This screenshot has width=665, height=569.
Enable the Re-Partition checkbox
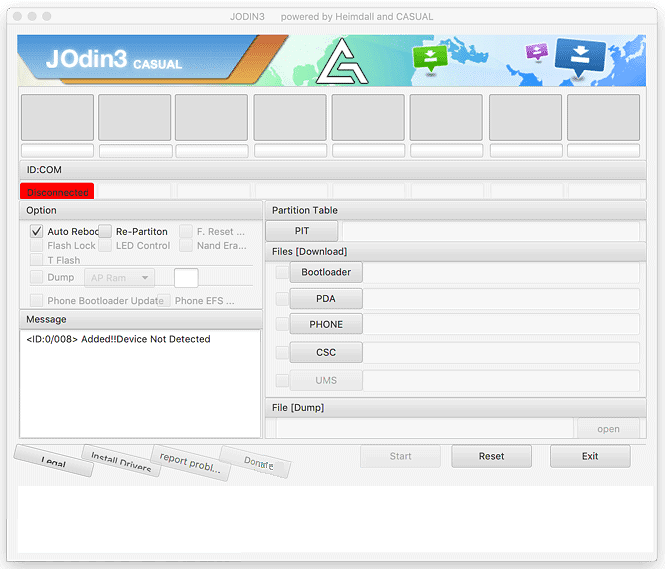tap(105, 231)
